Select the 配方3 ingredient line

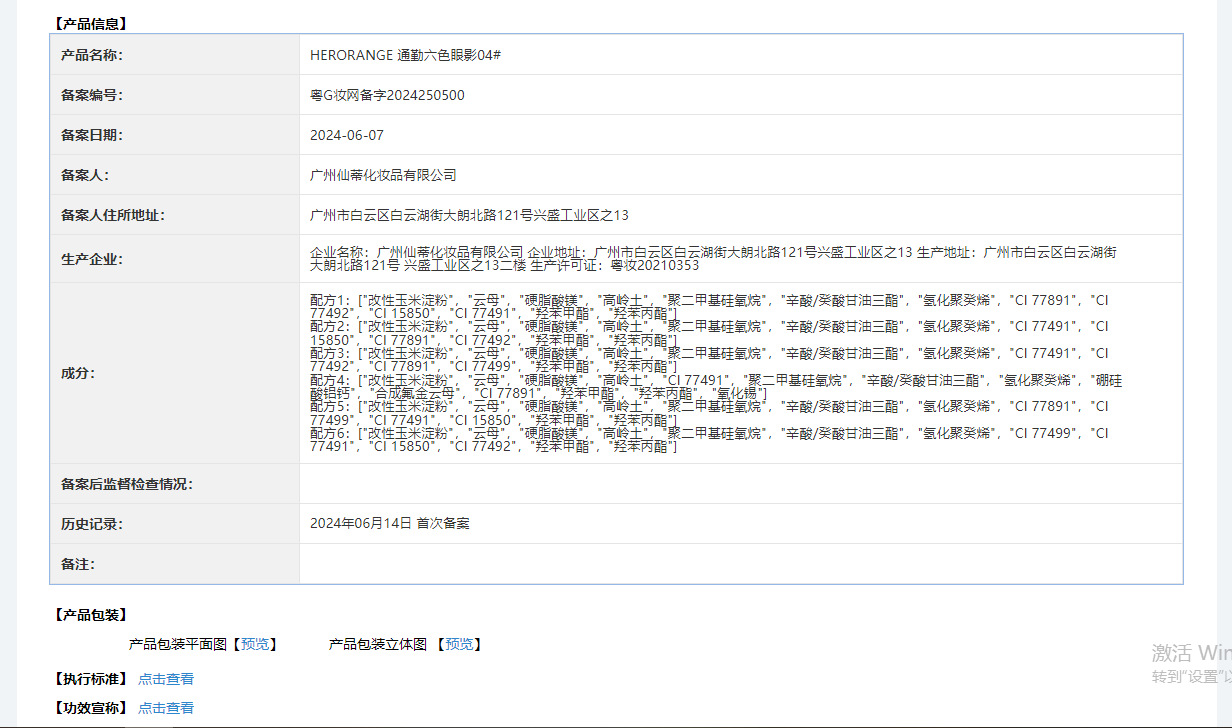tap(709, 360)
